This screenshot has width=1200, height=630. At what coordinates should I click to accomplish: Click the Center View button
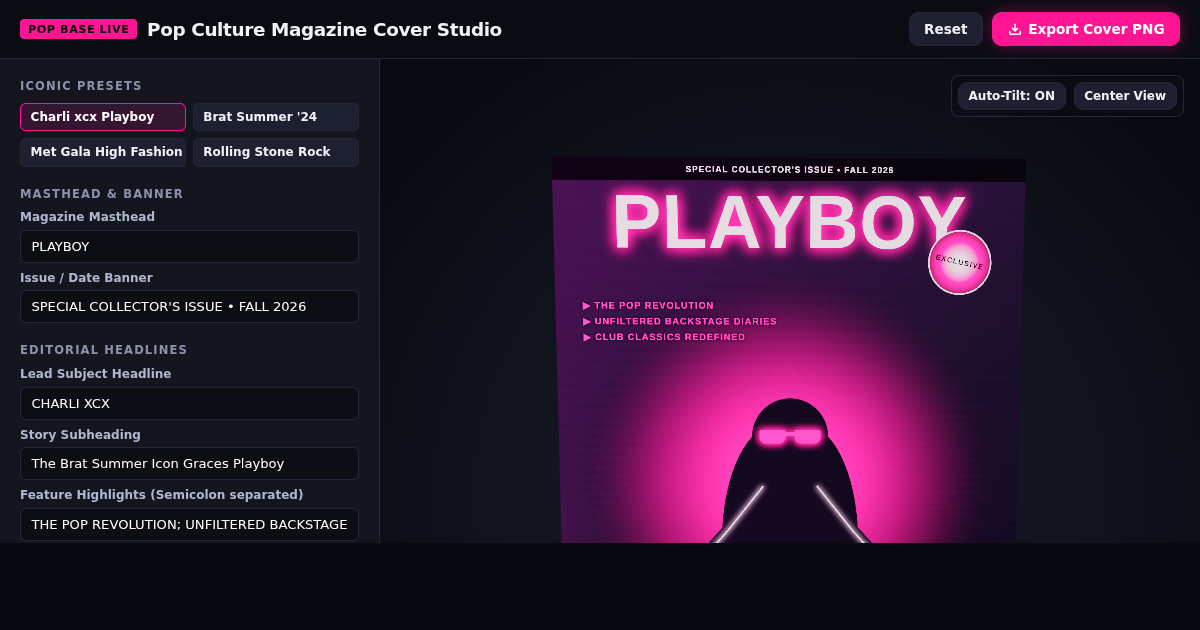[x=1125, y=96]
